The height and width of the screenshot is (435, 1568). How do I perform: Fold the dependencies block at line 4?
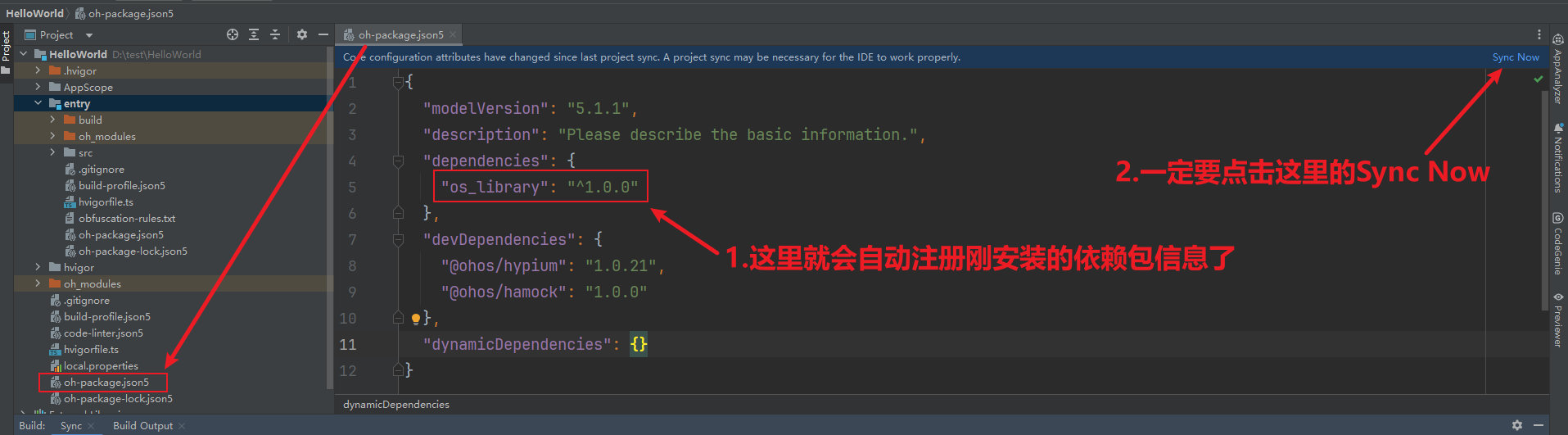tap(398, 161)
